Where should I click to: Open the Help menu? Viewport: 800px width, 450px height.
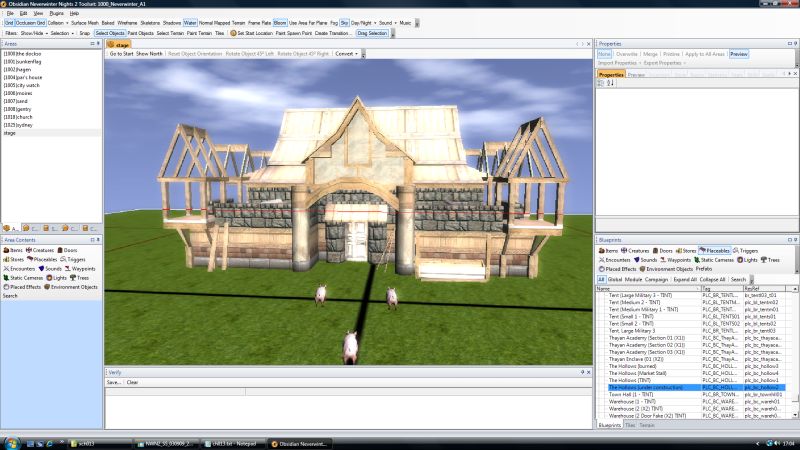coord(74,13)
